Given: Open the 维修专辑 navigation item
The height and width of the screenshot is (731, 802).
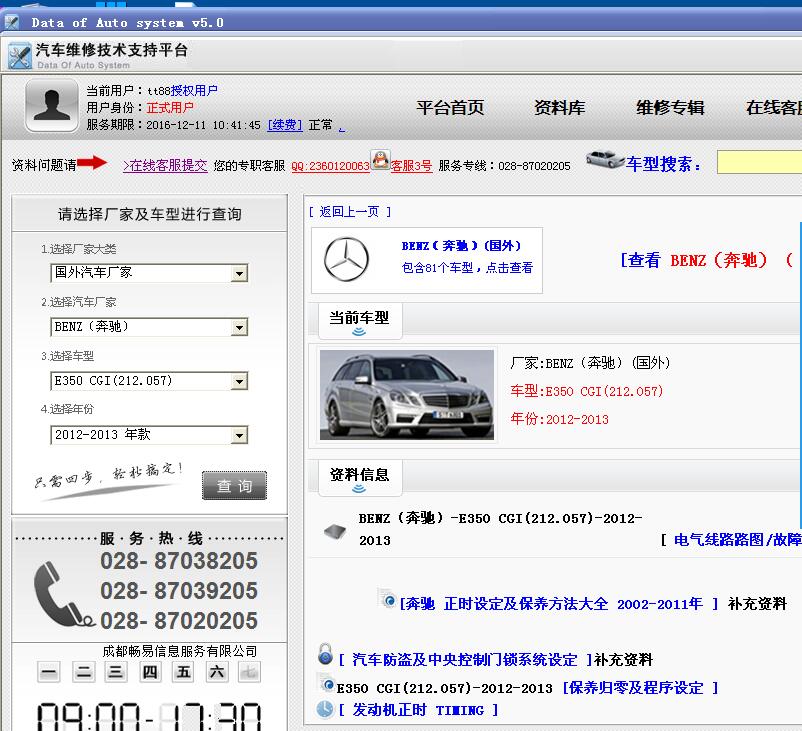Looking at the screenshot, I should click(670, 108).
